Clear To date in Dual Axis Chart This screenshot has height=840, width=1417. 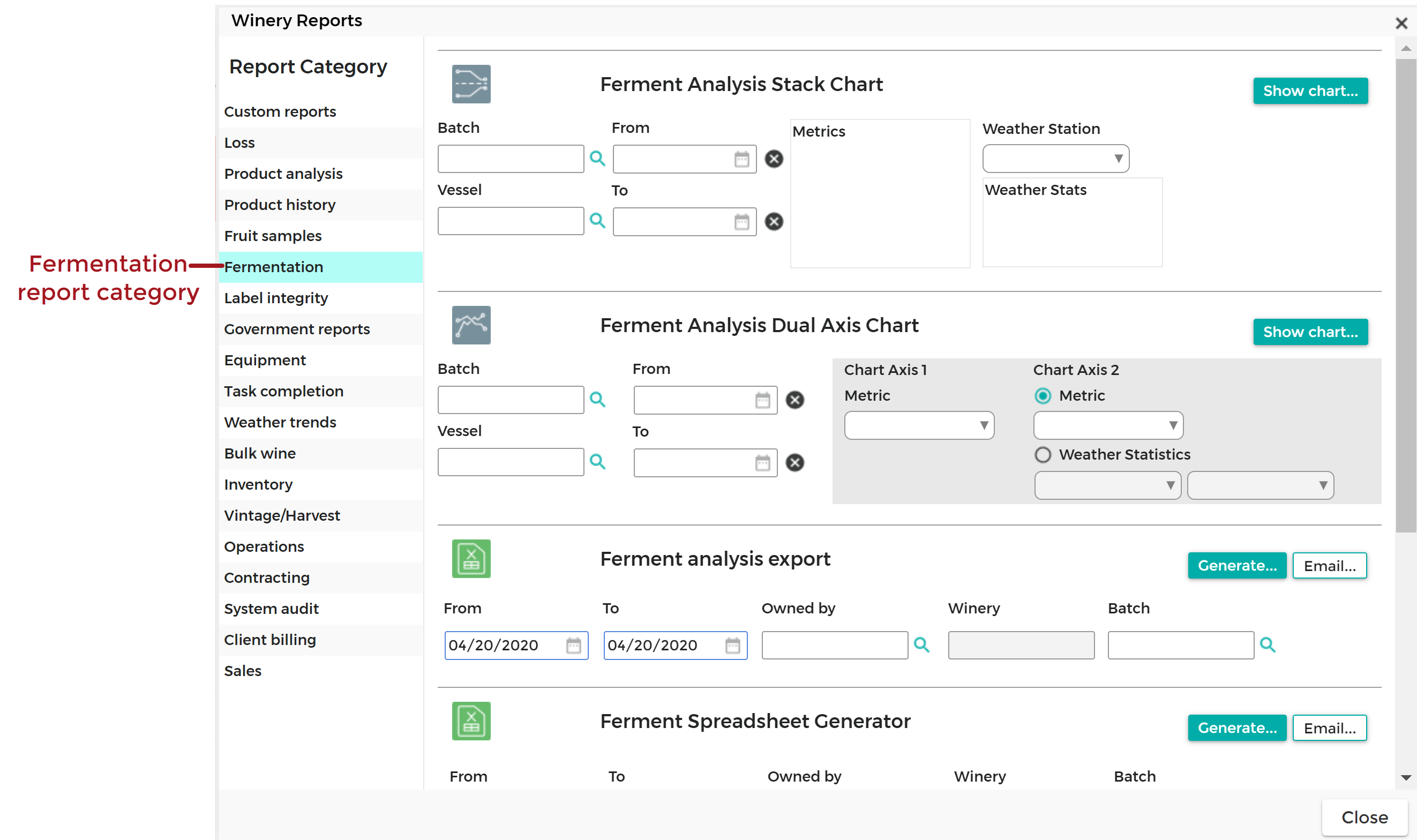[794, 462]
